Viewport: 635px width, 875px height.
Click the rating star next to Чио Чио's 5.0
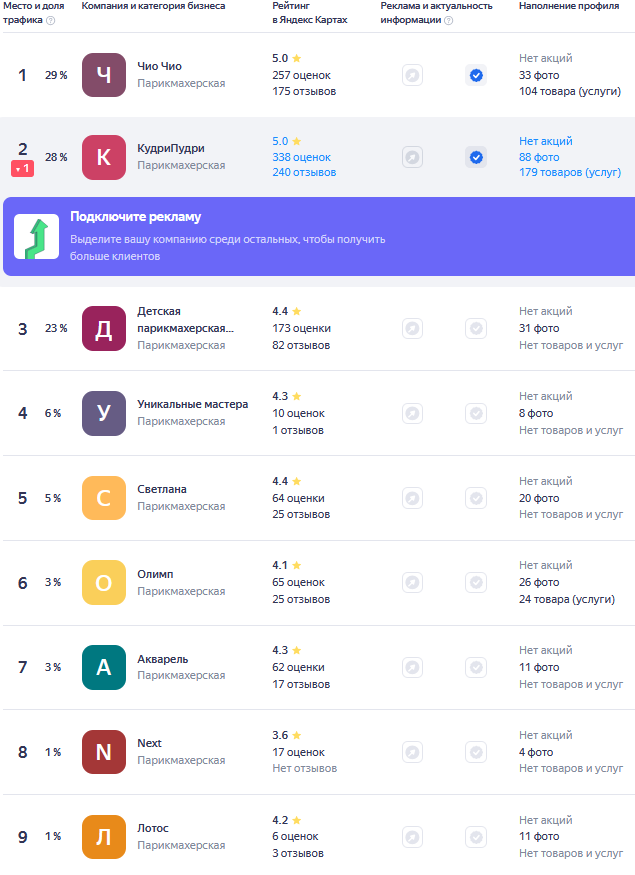tap(297, 58)
